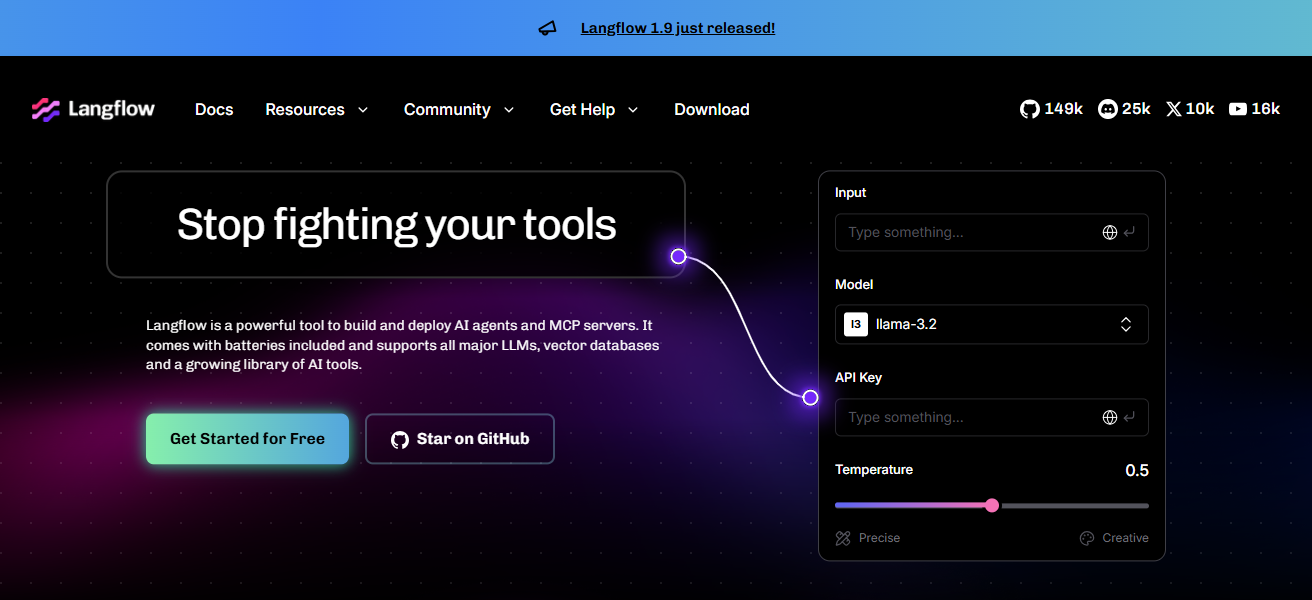Click the Langflow logo icon
The height and width of the screenshot is (600, 1312).
click(x=46, y=109)
